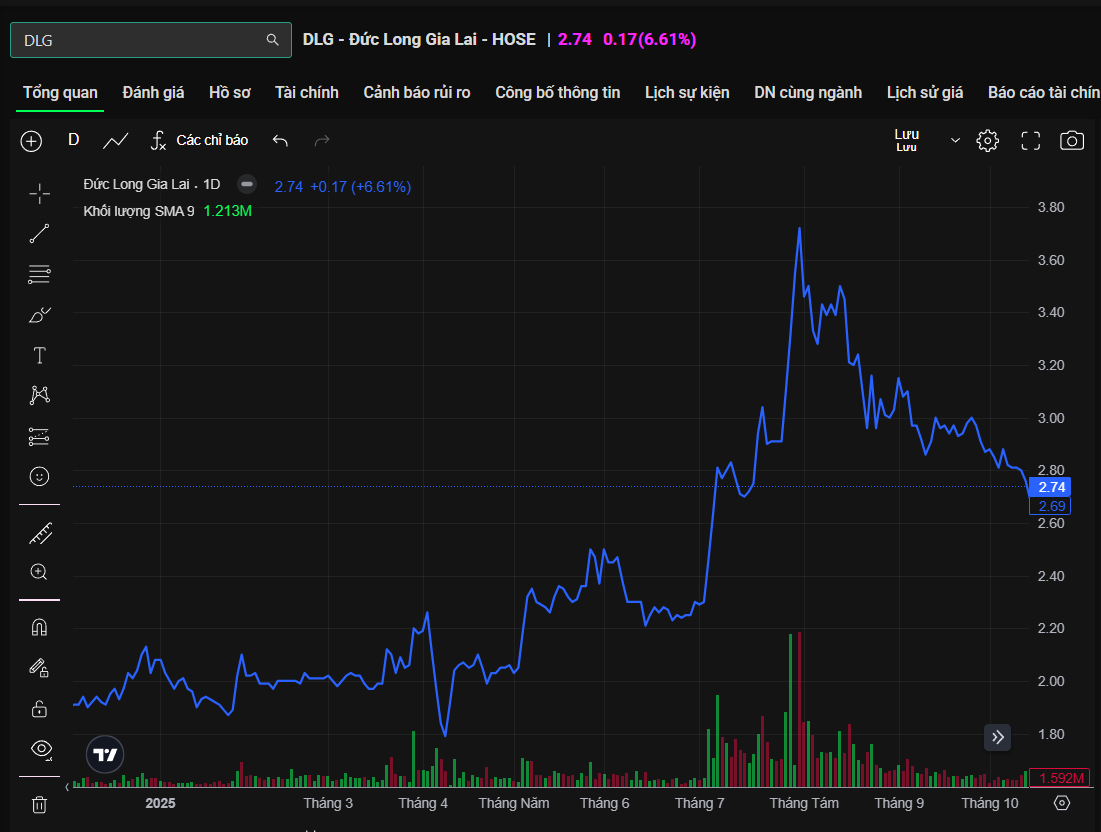Click the DLG stock search field

tap(140, 40)
